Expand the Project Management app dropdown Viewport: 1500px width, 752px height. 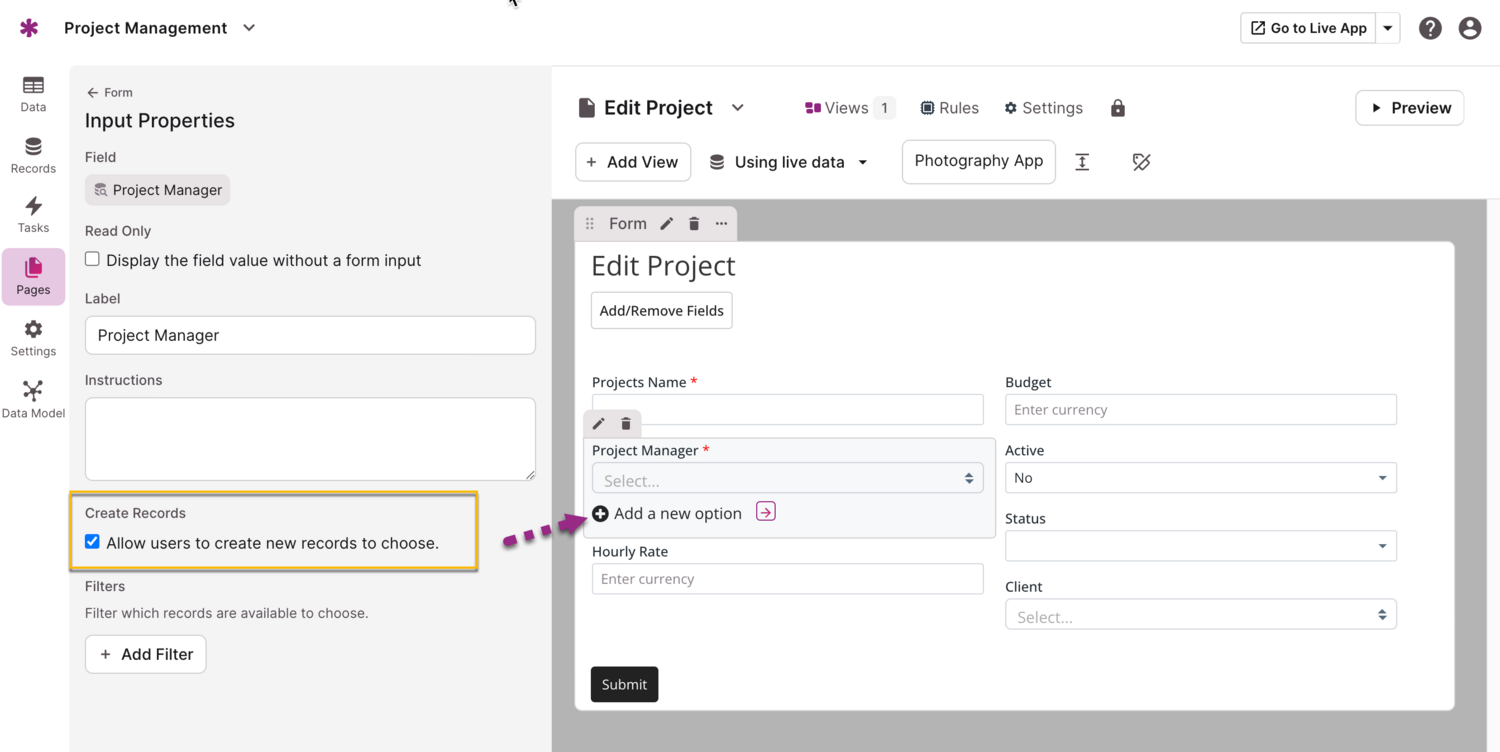click(x=249, y=28)
